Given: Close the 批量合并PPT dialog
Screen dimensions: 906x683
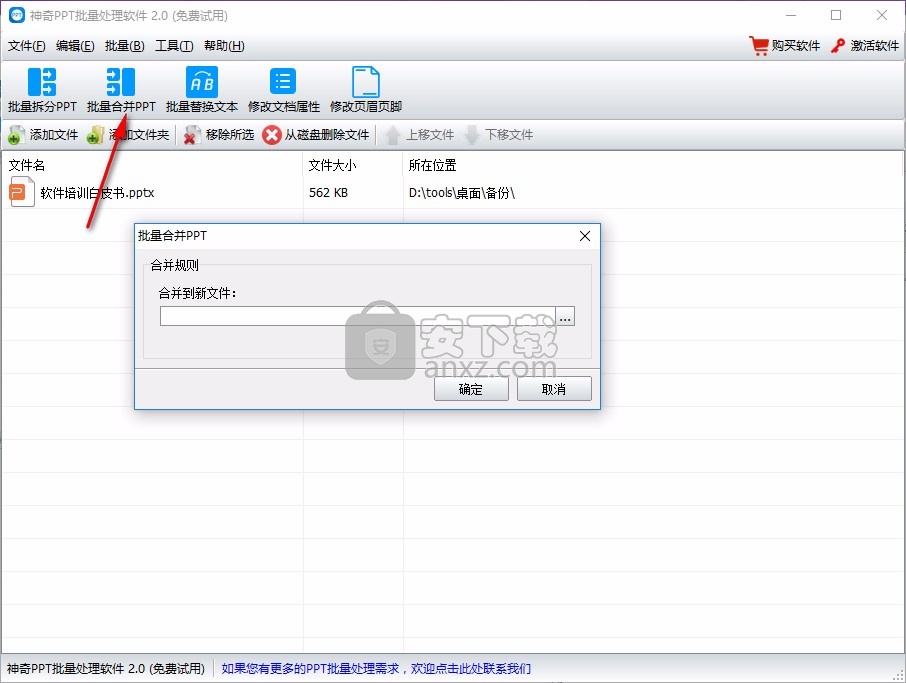Looking at the screenshot, I should 585,236.
